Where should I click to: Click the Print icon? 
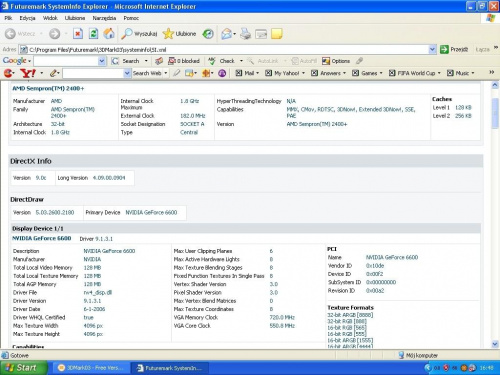coord(246,34)
